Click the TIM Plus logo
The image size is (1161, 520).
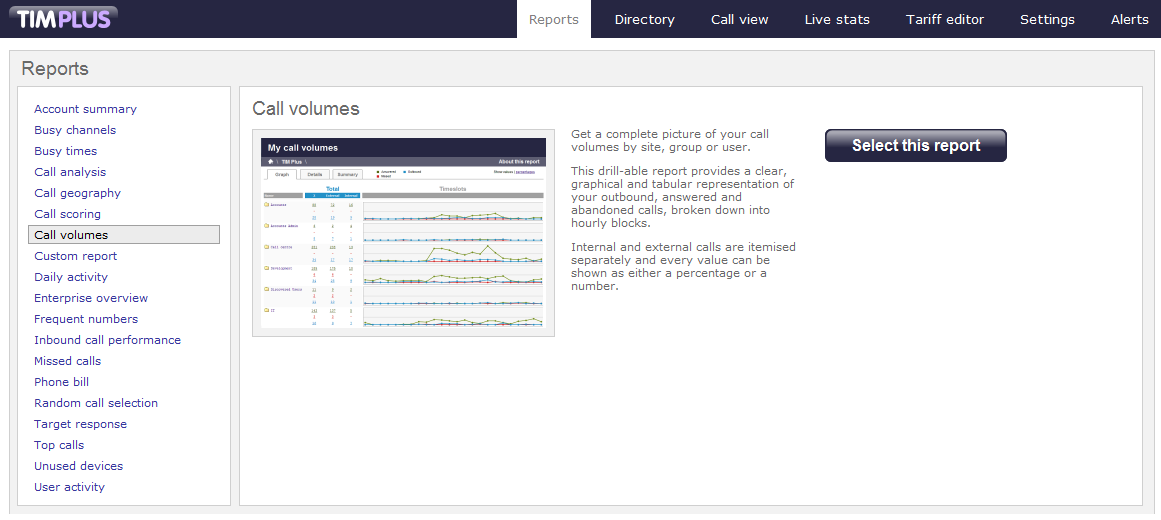tap(64, 19)
